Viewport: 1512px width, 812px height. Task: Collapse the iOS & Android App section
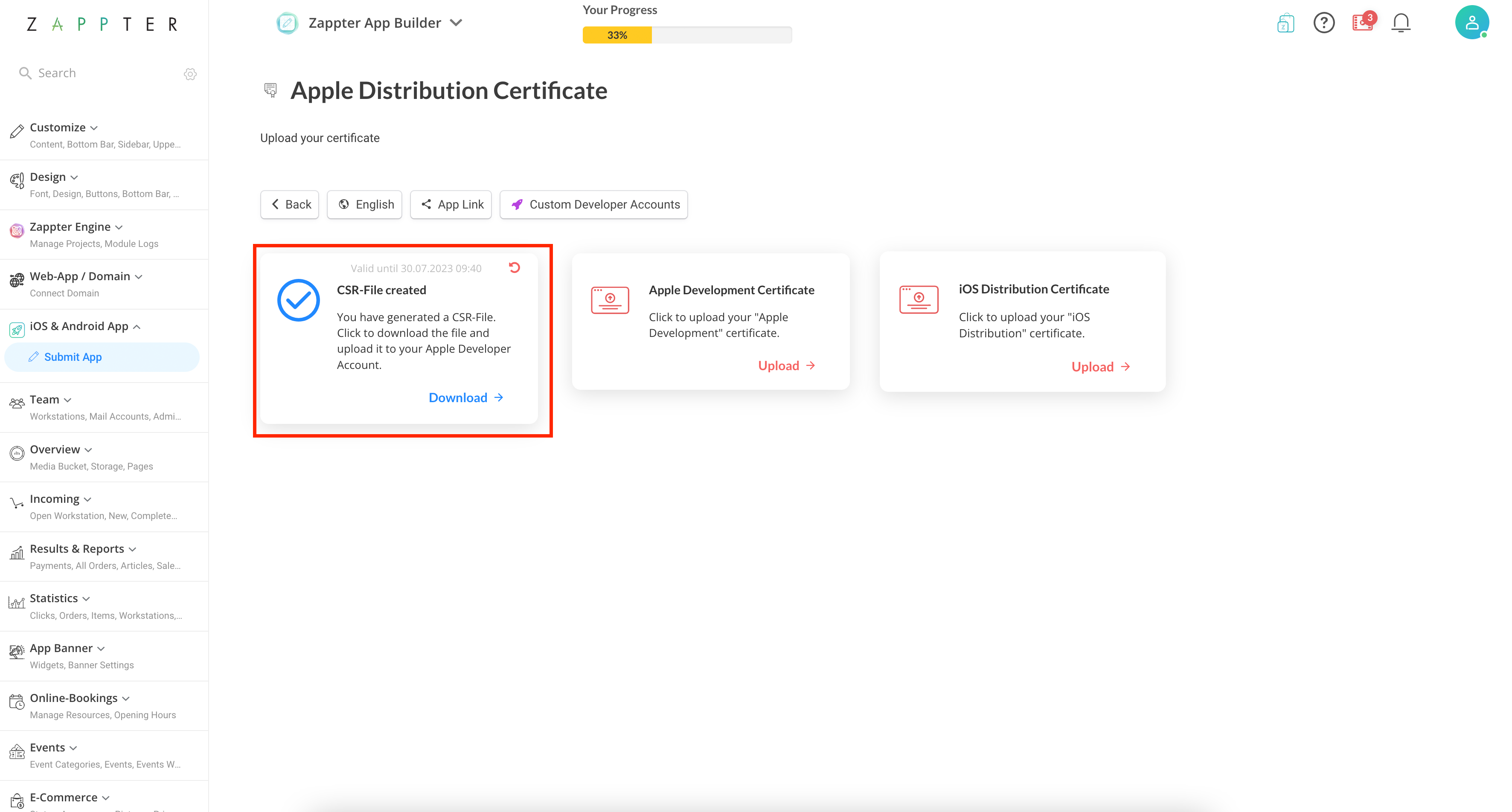tap(137, 326)
